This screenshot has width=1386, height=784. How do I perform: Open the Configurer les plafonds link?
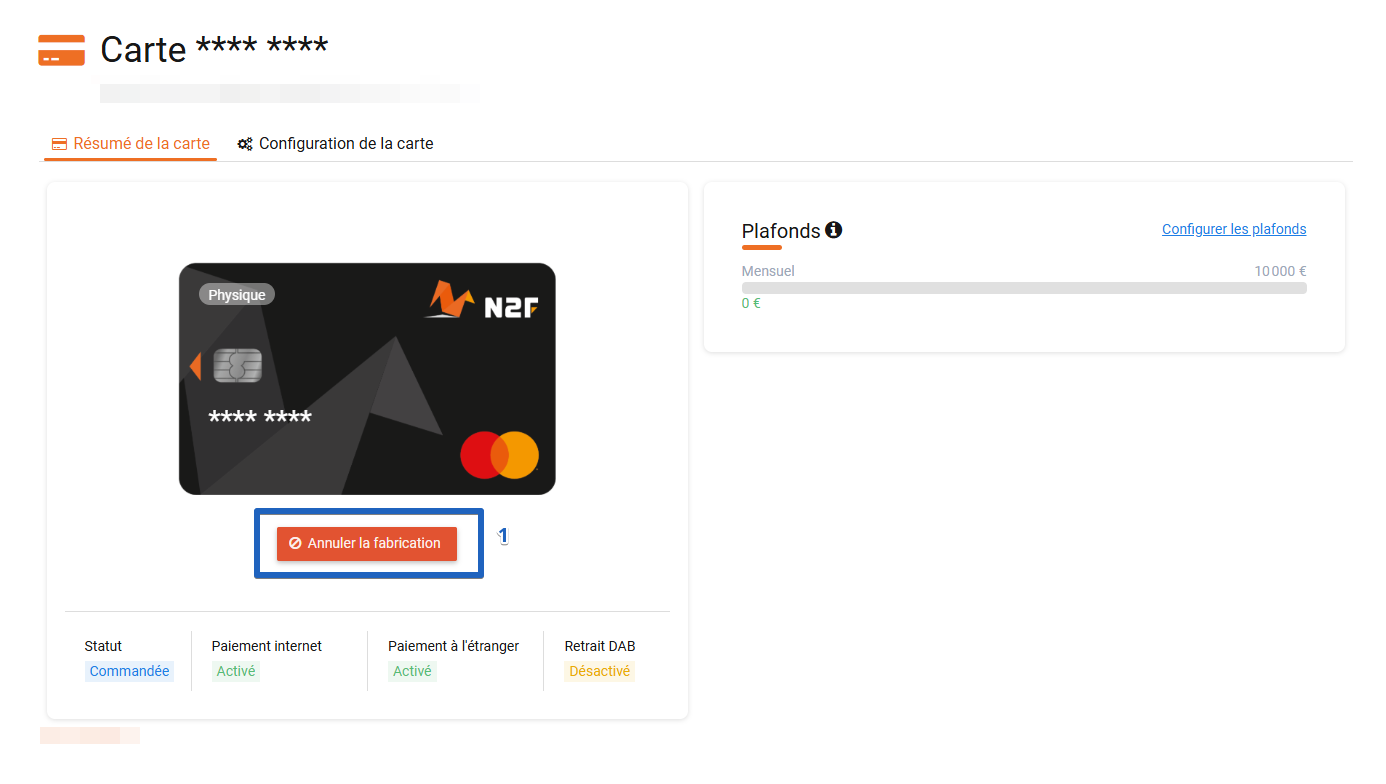1234,229
